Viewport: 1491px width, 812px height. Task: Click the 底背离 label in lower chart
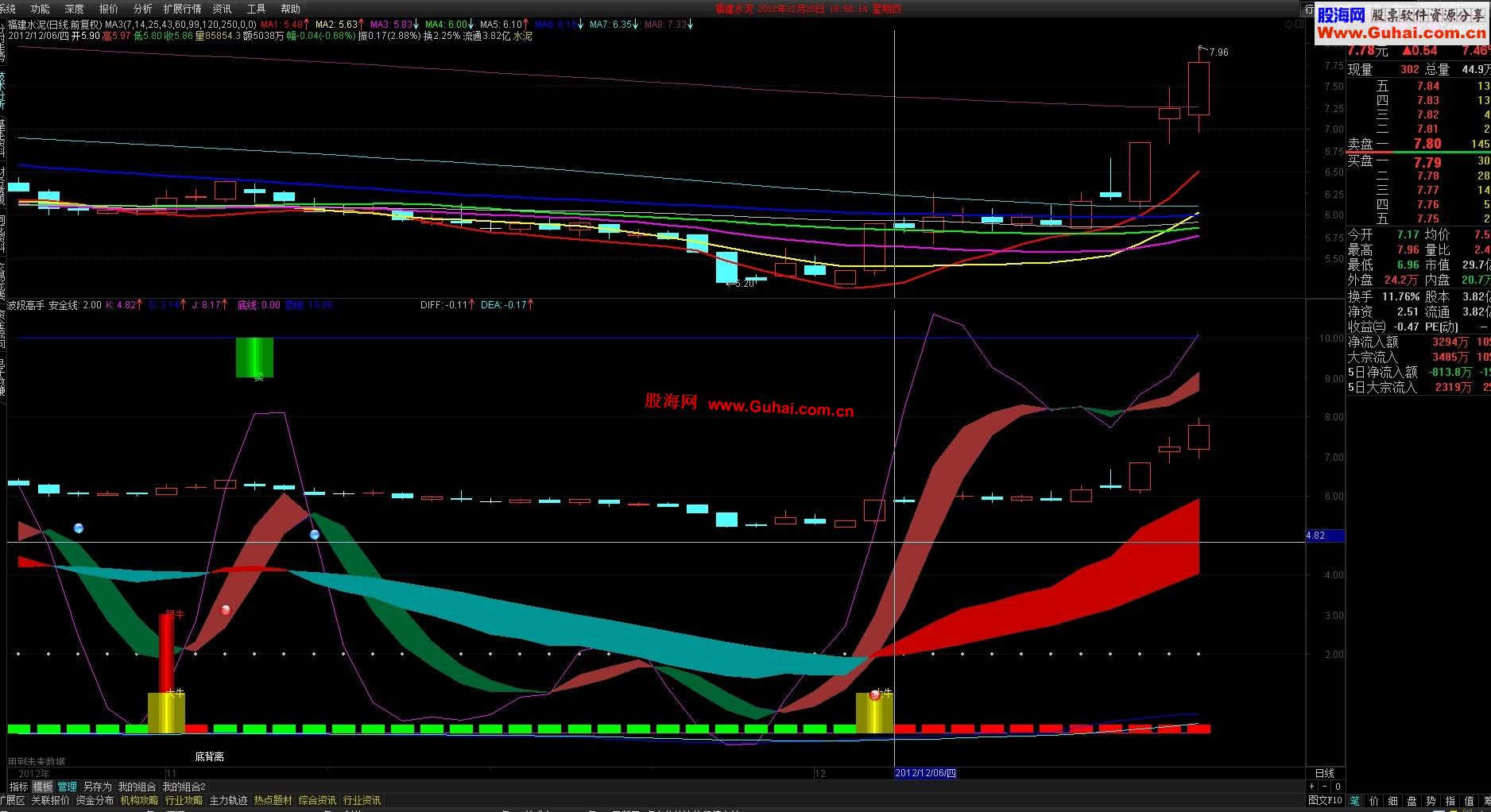(x=209, y=757)
